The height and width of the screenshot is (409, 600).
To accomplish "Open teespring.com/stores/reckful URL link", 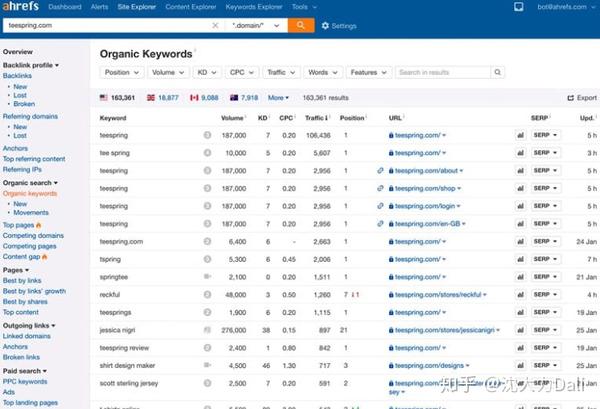I will coord(438,295).
